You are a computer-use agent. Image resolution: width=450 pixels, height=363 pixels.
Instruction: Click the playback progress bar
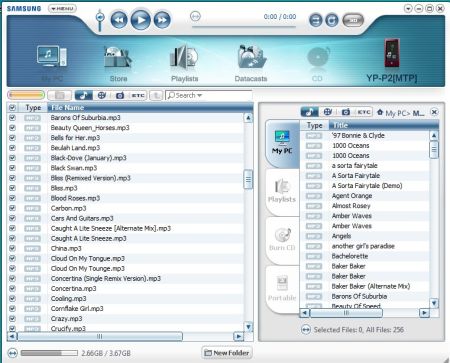coord(244,27)
